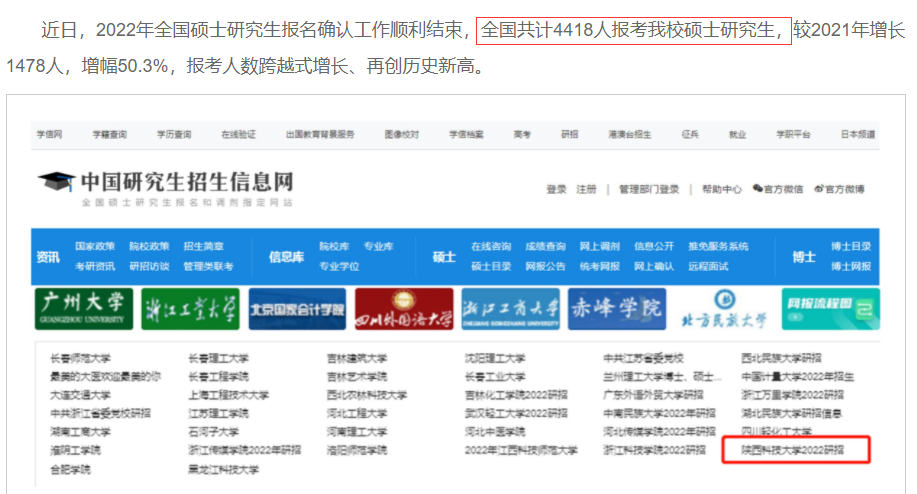The height and width of the screenshot is (494, 917).
Task: Open the 长春师范大学 link
Action: [80, 358]
